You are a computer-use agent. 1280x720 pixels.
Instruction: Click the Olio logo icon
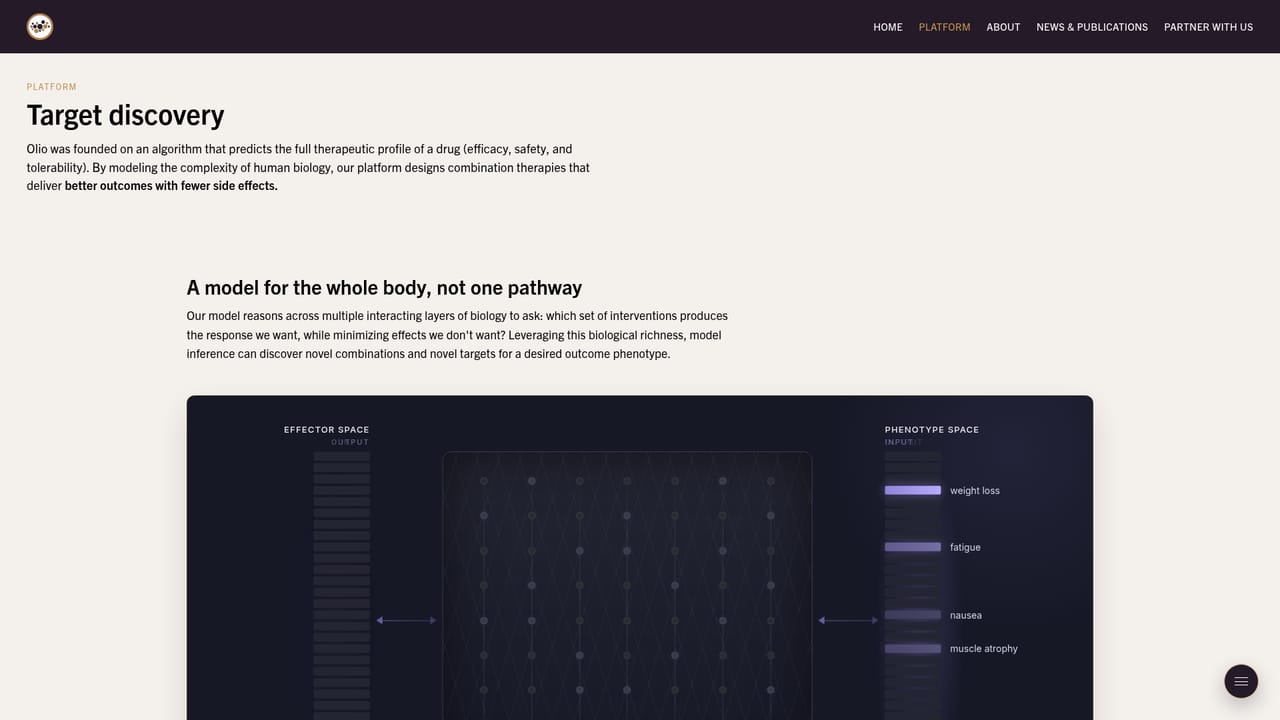[x=40, y=27]
